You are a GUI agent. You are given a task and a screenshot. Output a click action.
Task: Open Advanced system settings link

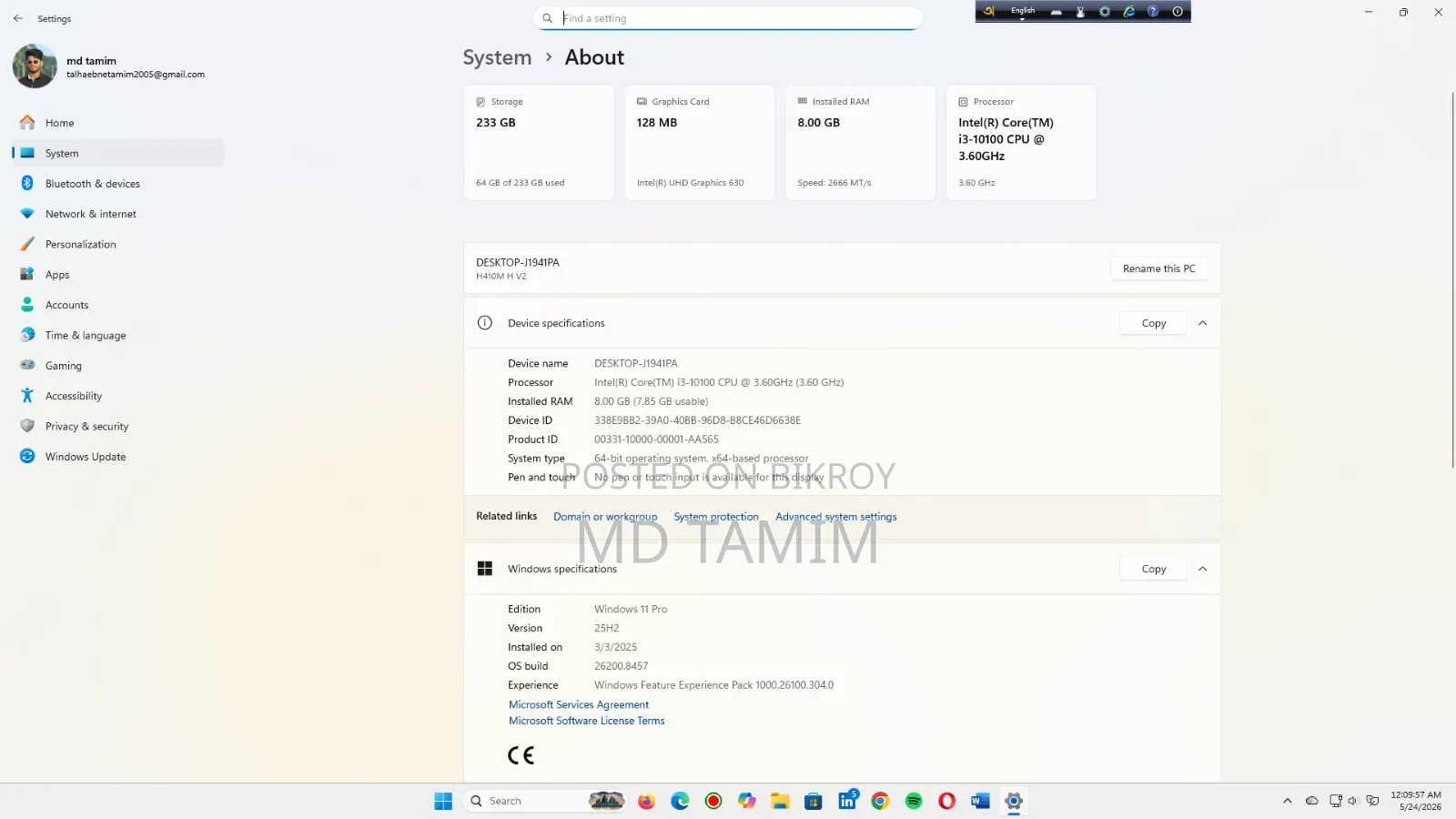pos(836,517)
